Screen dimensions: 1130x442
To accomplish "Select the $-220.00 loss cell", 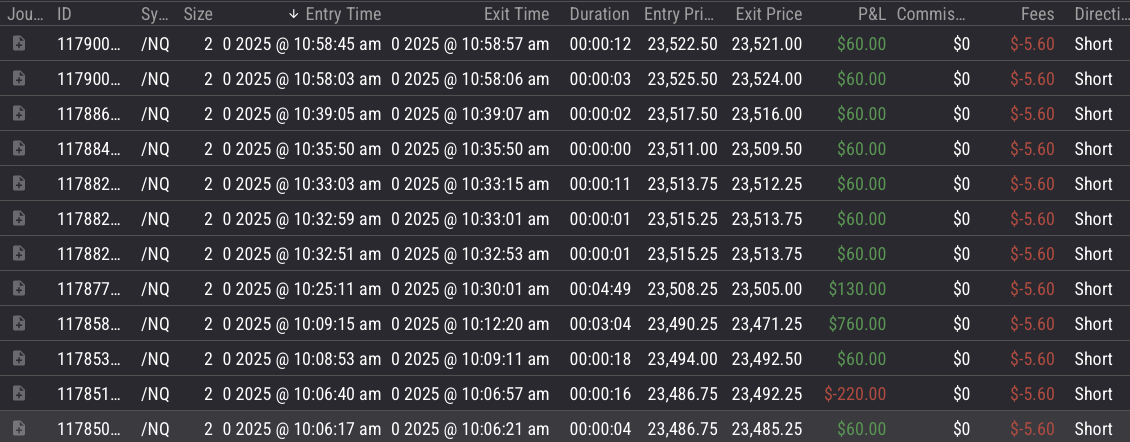I will click(855, 394).
